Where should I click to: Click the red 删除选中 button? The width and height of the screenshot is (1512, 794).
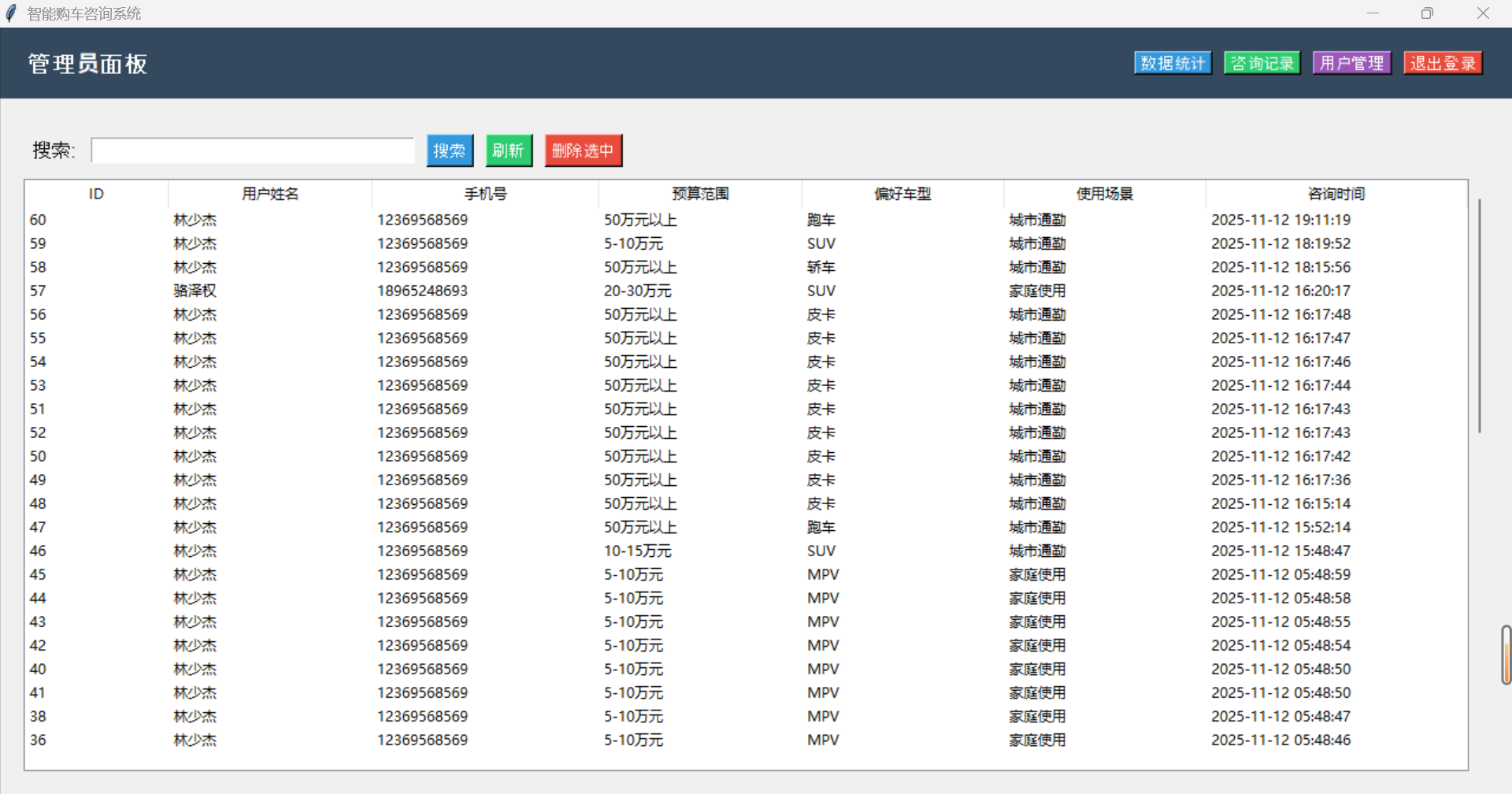(x=584, y=150)
